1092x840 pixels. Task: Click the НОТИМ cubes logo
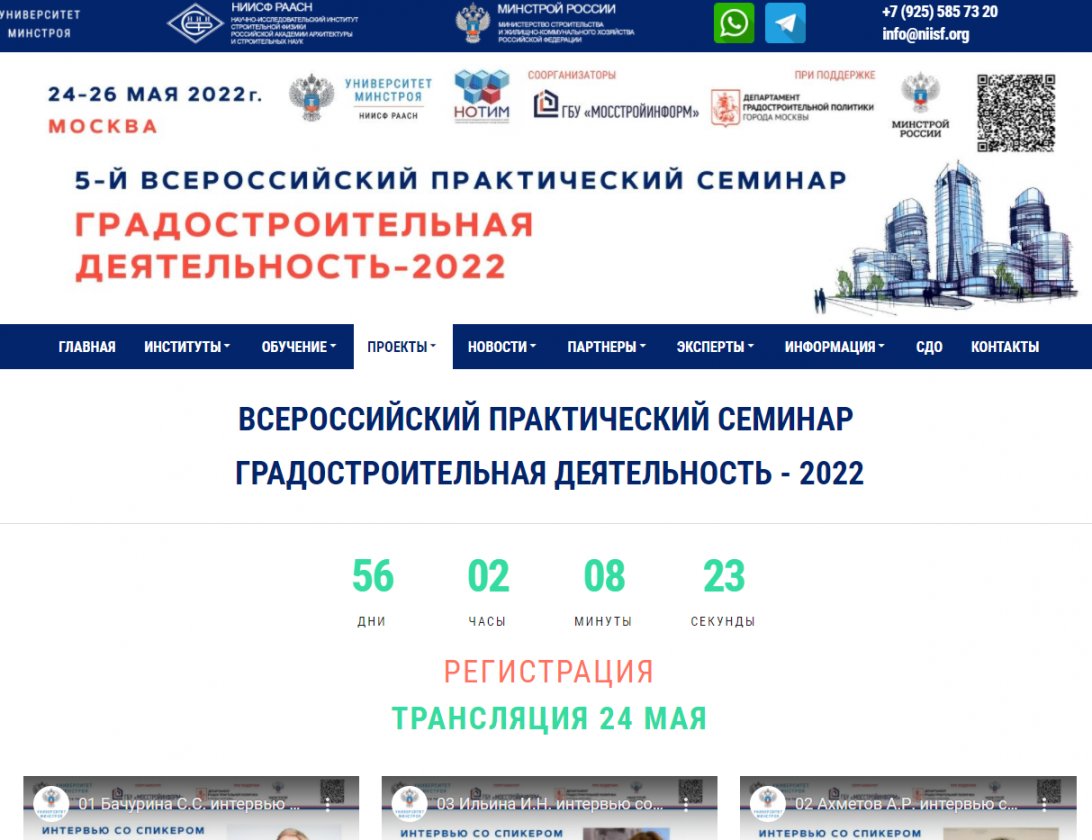pyautogui.click(x=482, y=96)
